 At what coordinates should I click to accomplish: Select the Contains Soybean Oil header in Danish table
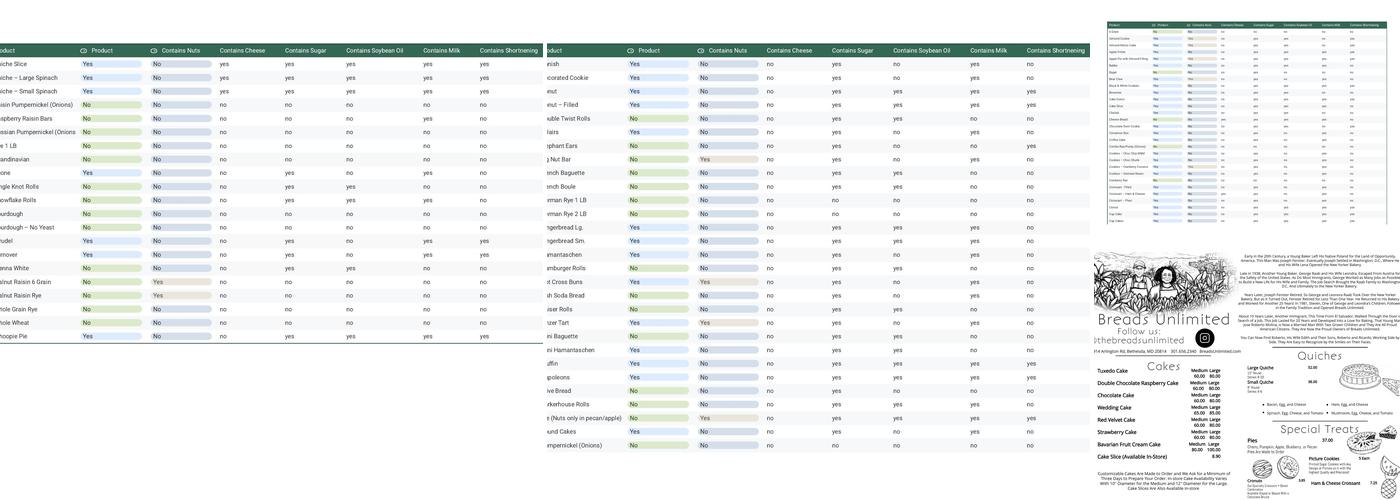(x=921, y=50)
